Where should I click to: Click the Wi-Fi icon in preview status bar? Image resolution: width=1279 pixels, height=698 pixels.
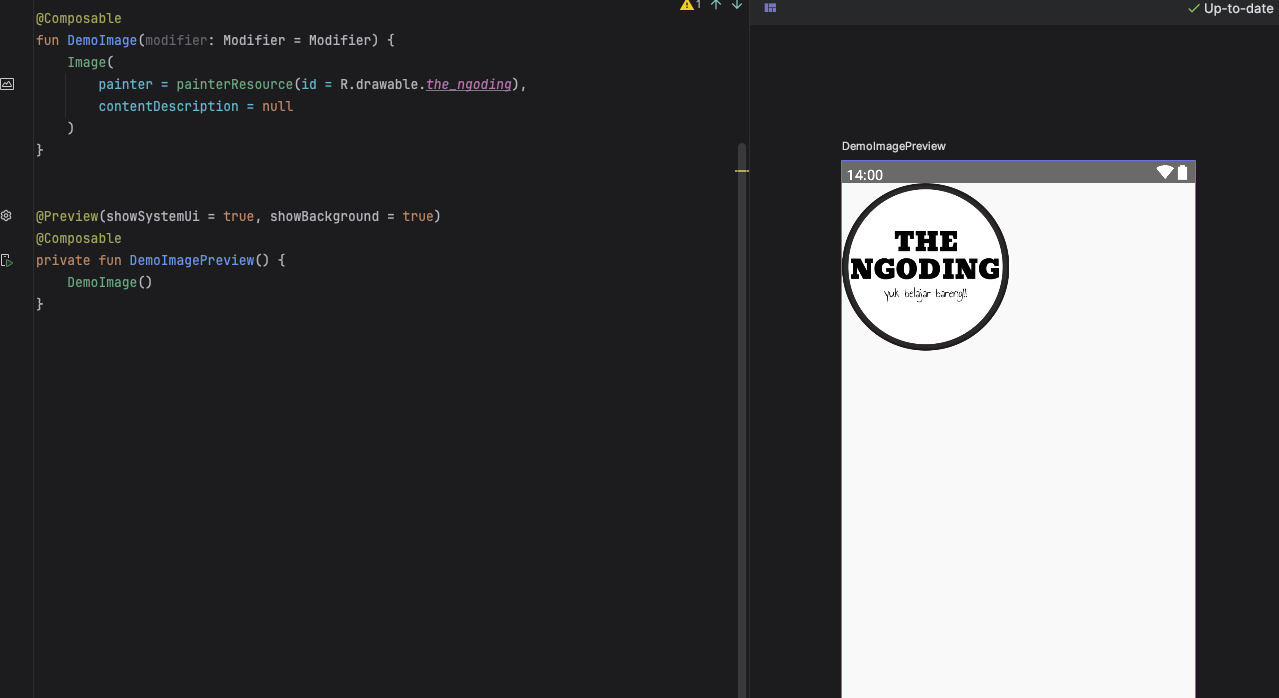pos(1164,173)
